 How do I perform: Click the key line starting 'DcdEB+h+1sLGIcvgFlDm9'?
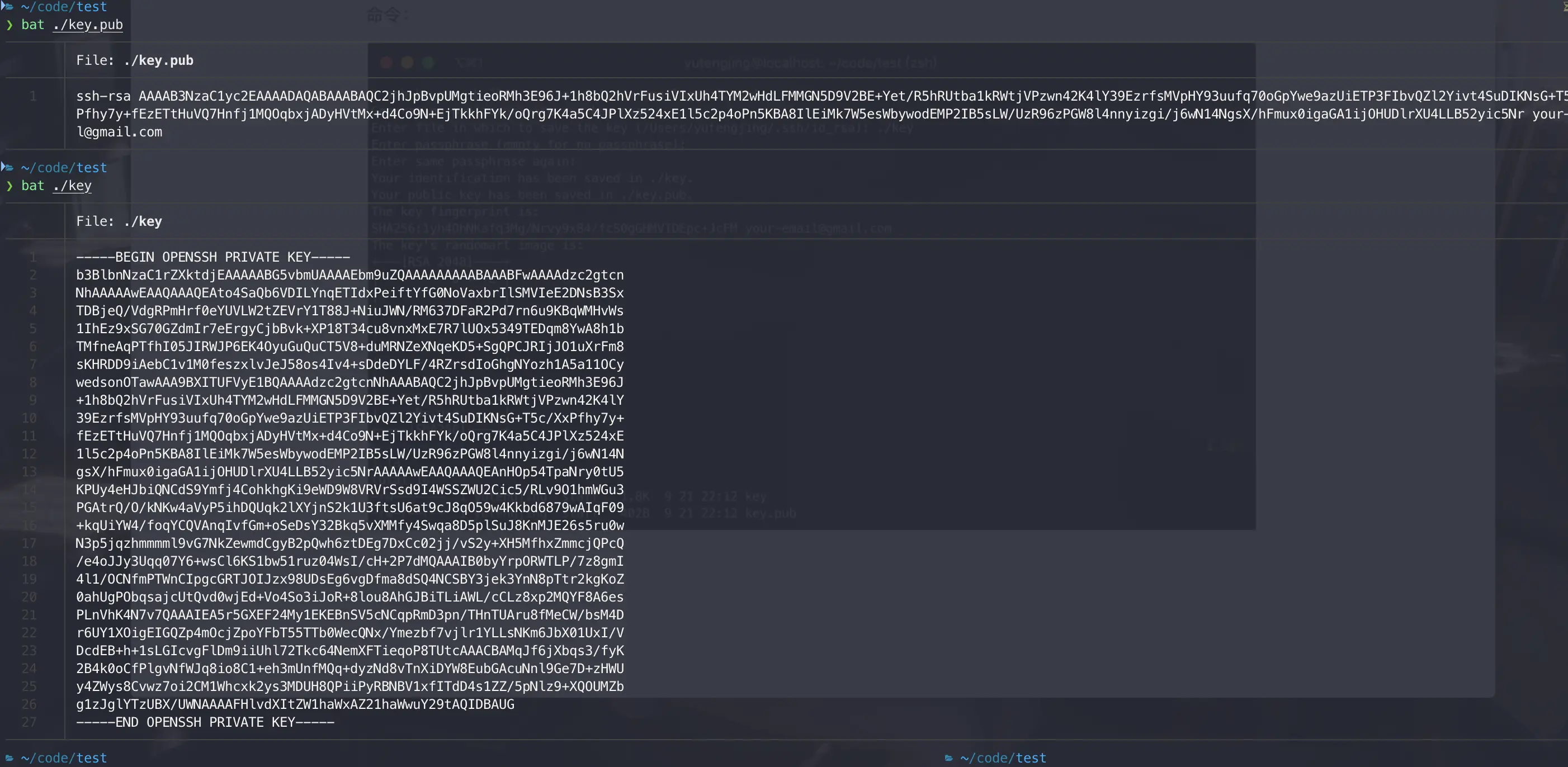coord(350,651)
